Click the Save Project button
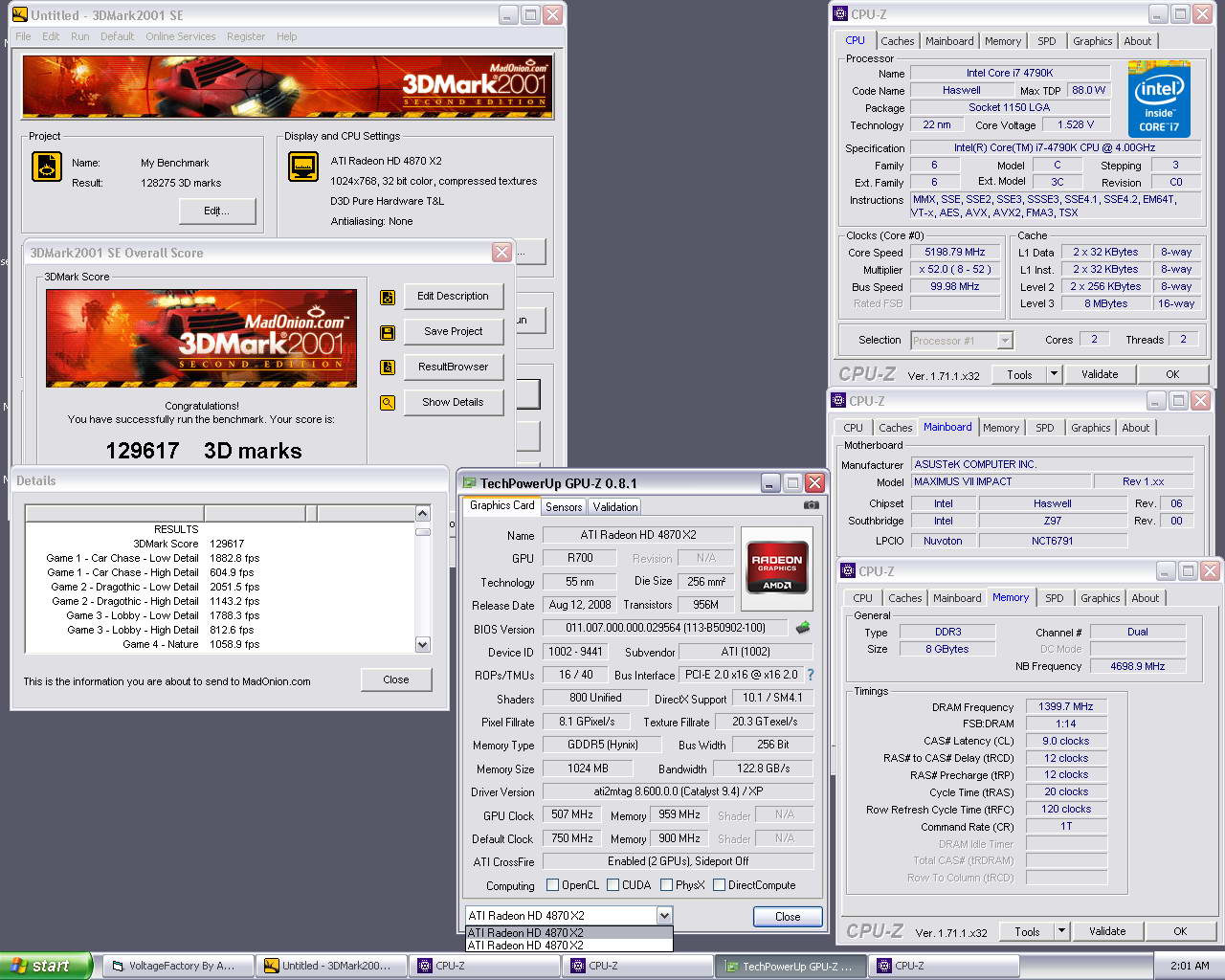The width and height of the screenshot is (1225, 980). point(453,331)
